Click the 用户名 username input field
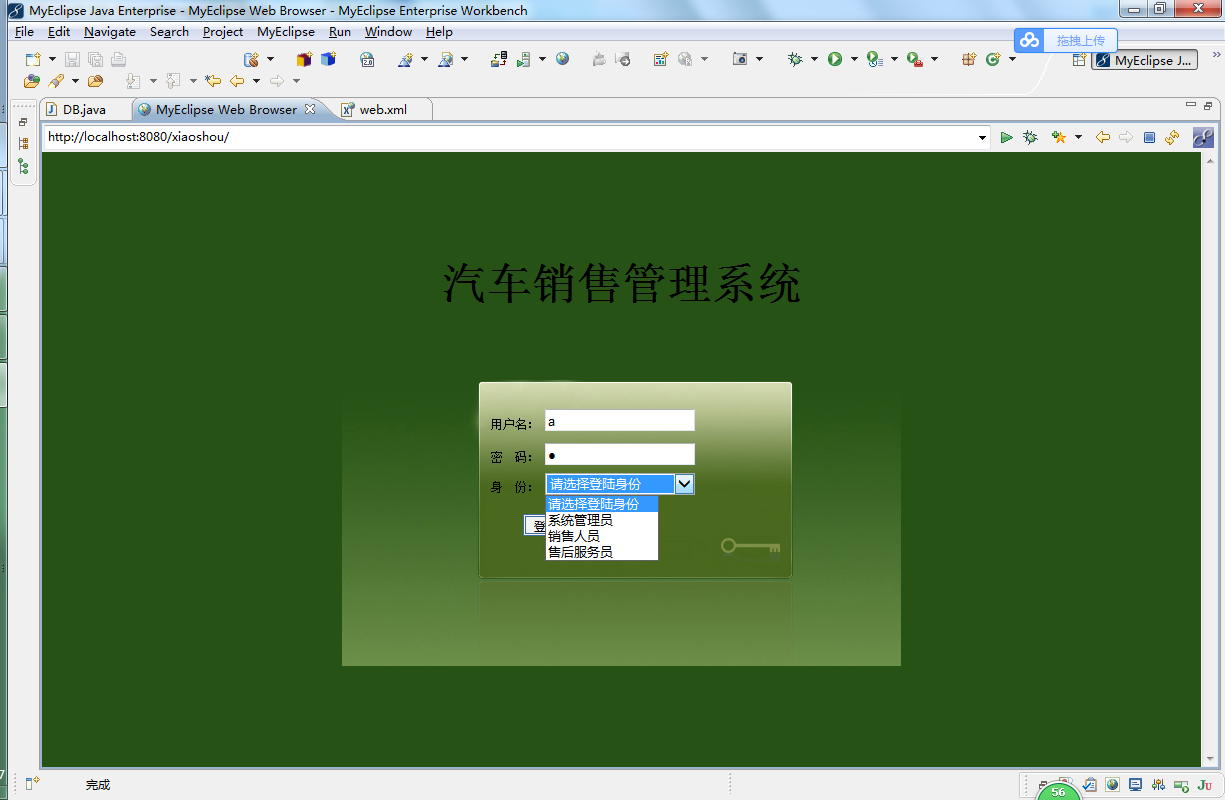1225x800 pixels. pyautogui.click(x=619, y=421)
